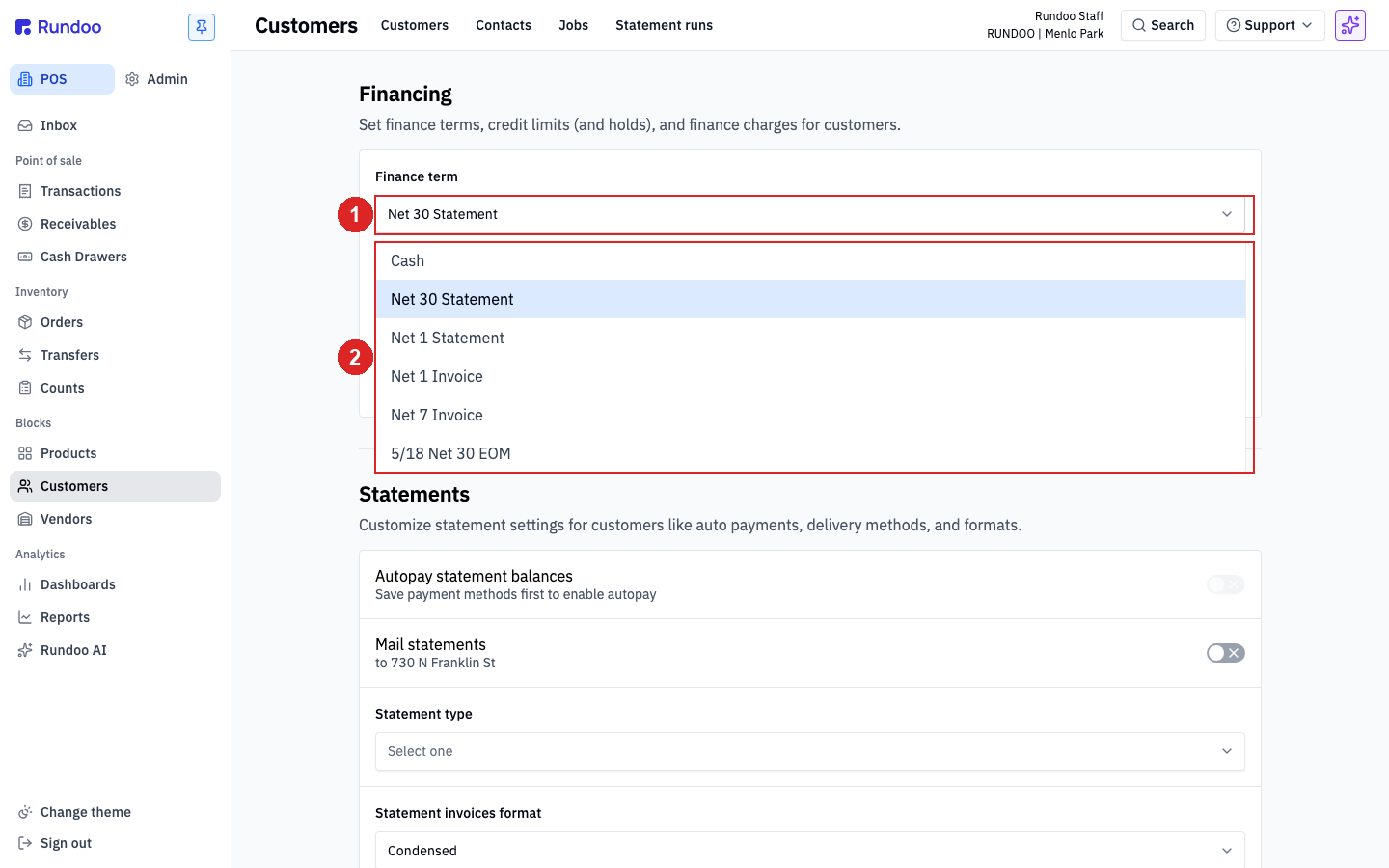Screen dimensions: 1389x868
Task: Click the Admin gear icon
Action: pos(132,79)
